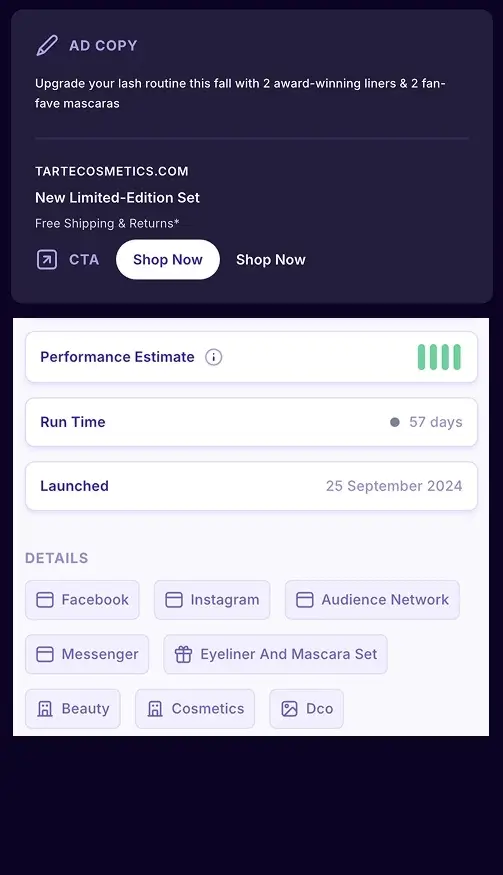This screenshot has width=503, height=875.
Task: Click the building icon in Beauty tag
Action: click(x=45, y=709)
